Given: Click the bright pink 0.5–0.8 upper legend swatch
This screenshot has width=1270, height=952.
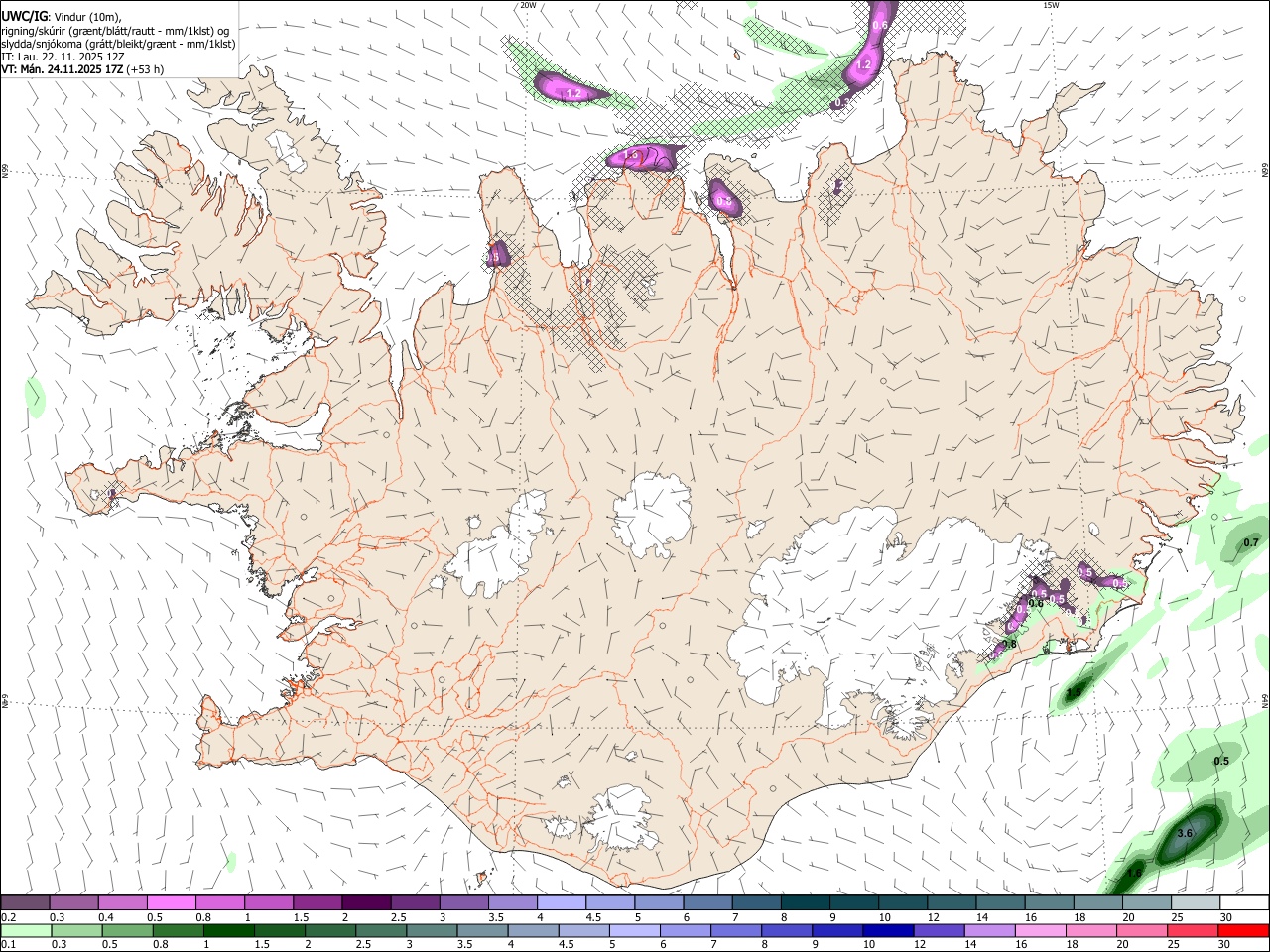Looking at the screenshot, I should (171, 902).
